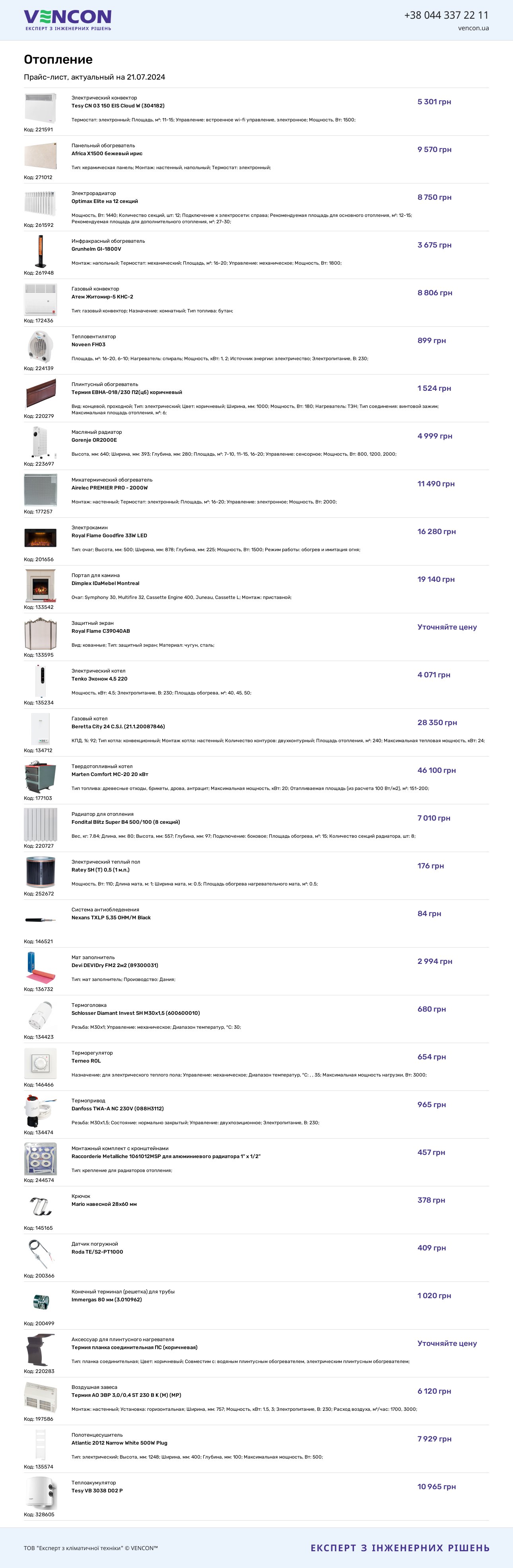The height and width of the screenshot is (1568, 513).
Task: Open the Tesy VB 3038 D02 P product title
Action: pos(97,1491)
